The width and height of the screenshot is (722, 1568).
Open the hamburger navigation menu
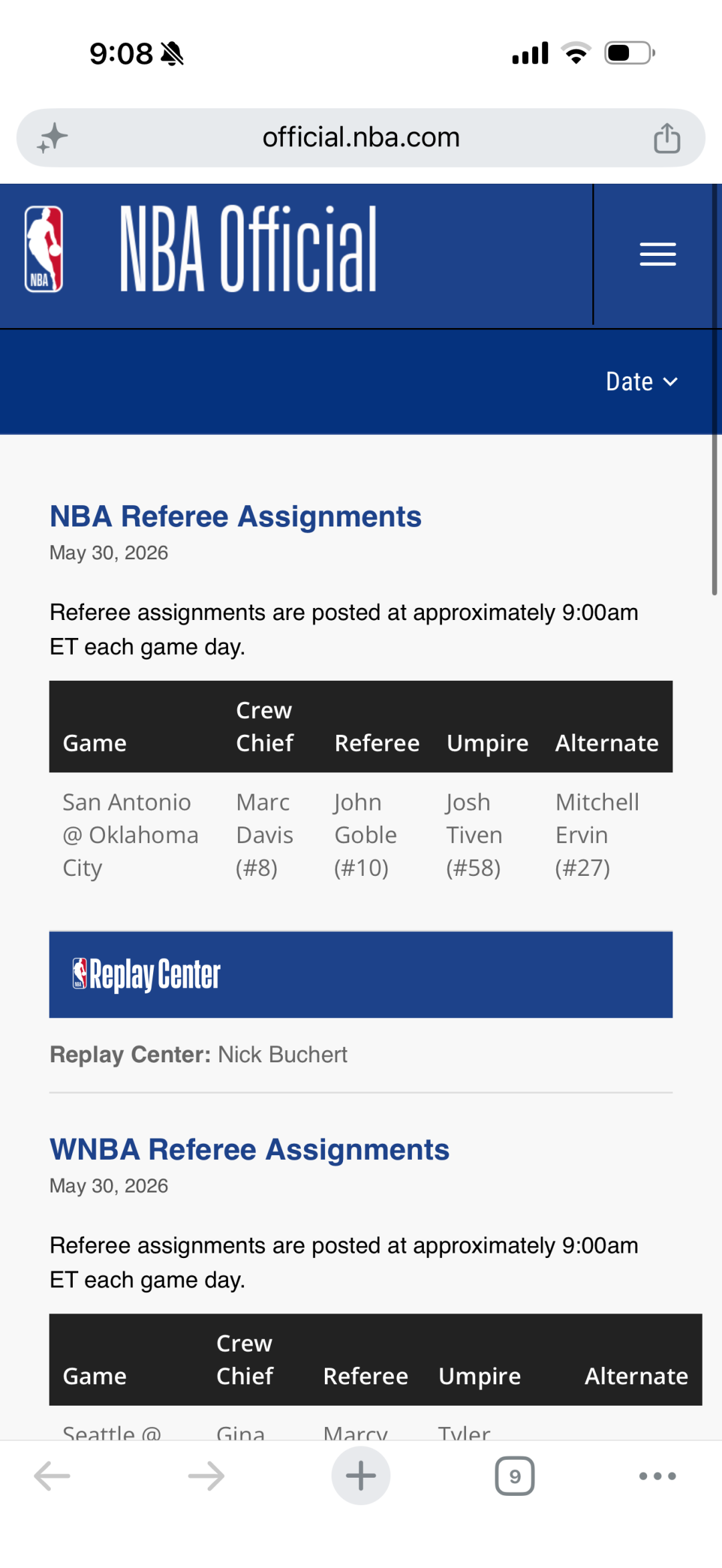(658, 255)
